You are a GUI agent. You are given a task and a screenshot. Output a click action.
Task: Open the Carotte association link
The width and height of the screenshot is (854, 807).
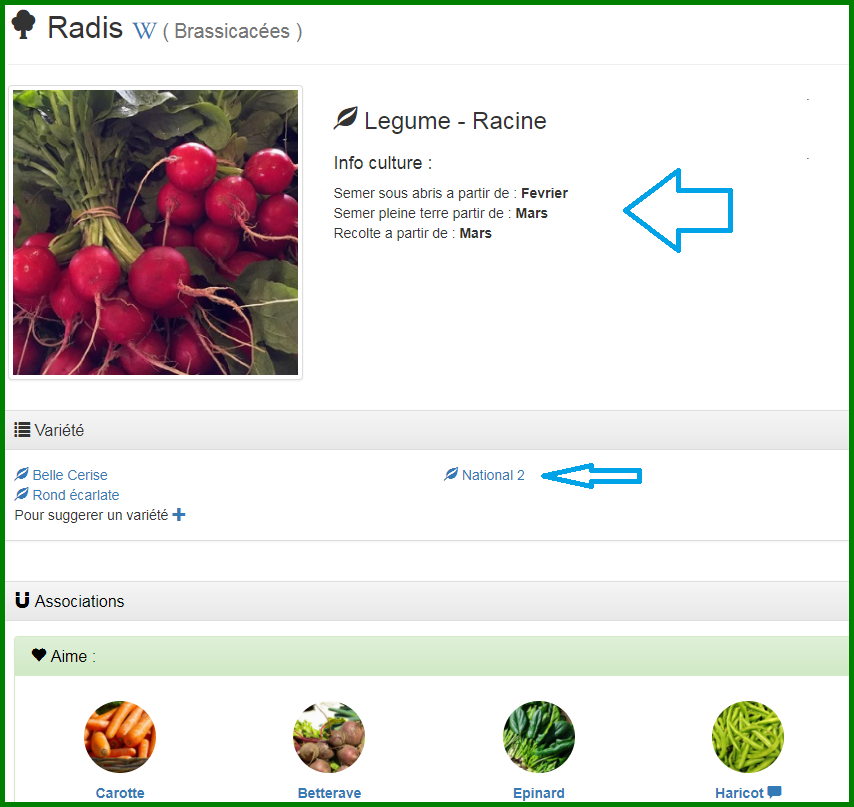coord(120,793)
